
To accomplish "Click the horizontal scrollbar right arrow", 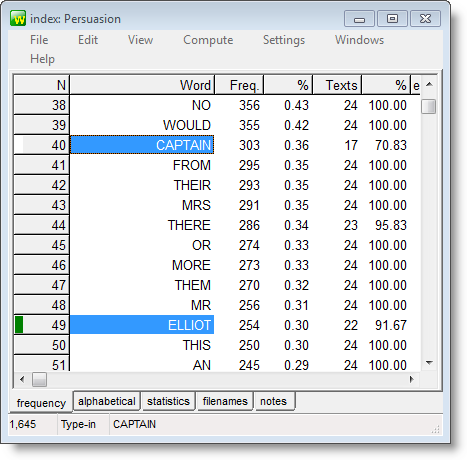I will tap(412, 379).
